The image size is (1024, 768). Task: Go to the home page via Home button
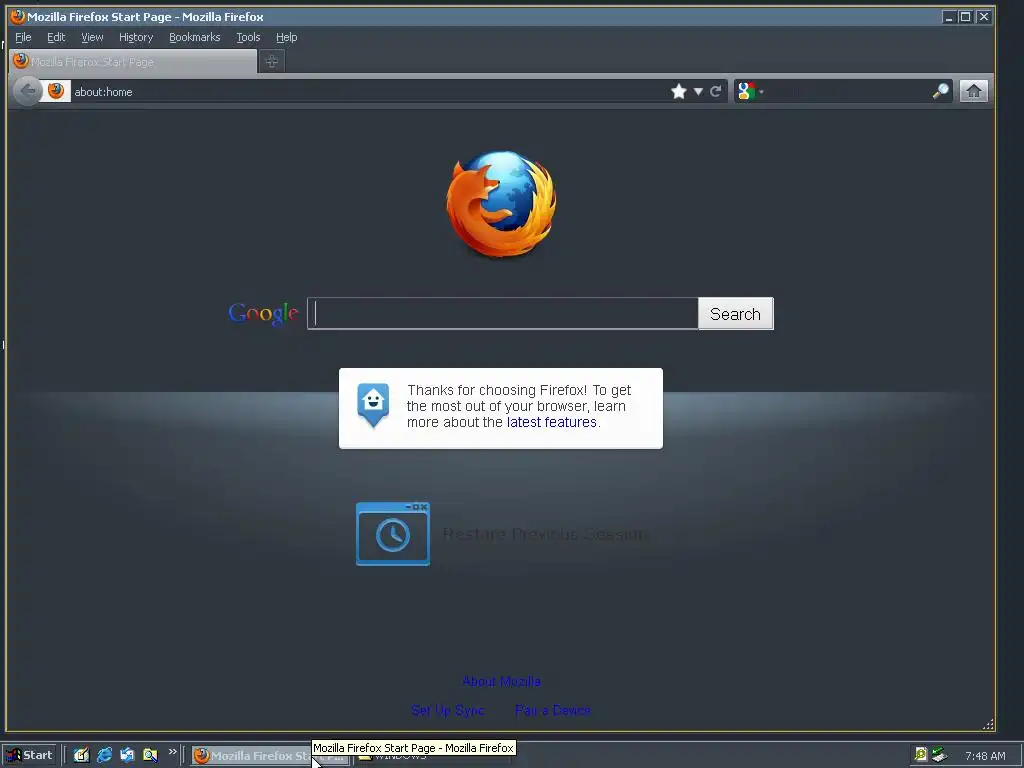pos(974,91)
